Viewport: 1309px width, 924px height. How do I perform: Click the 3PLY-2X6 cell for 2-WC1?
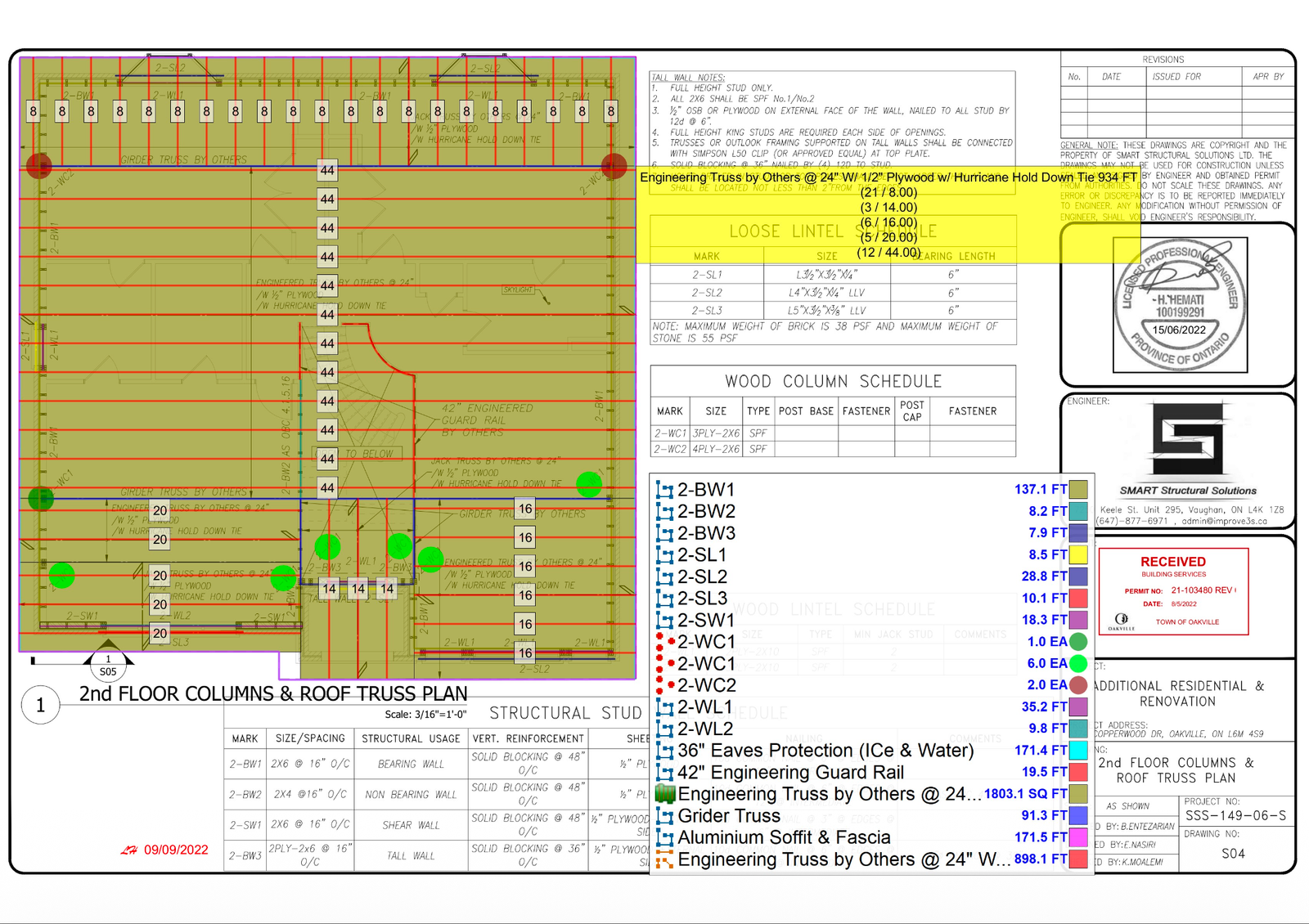716,433
